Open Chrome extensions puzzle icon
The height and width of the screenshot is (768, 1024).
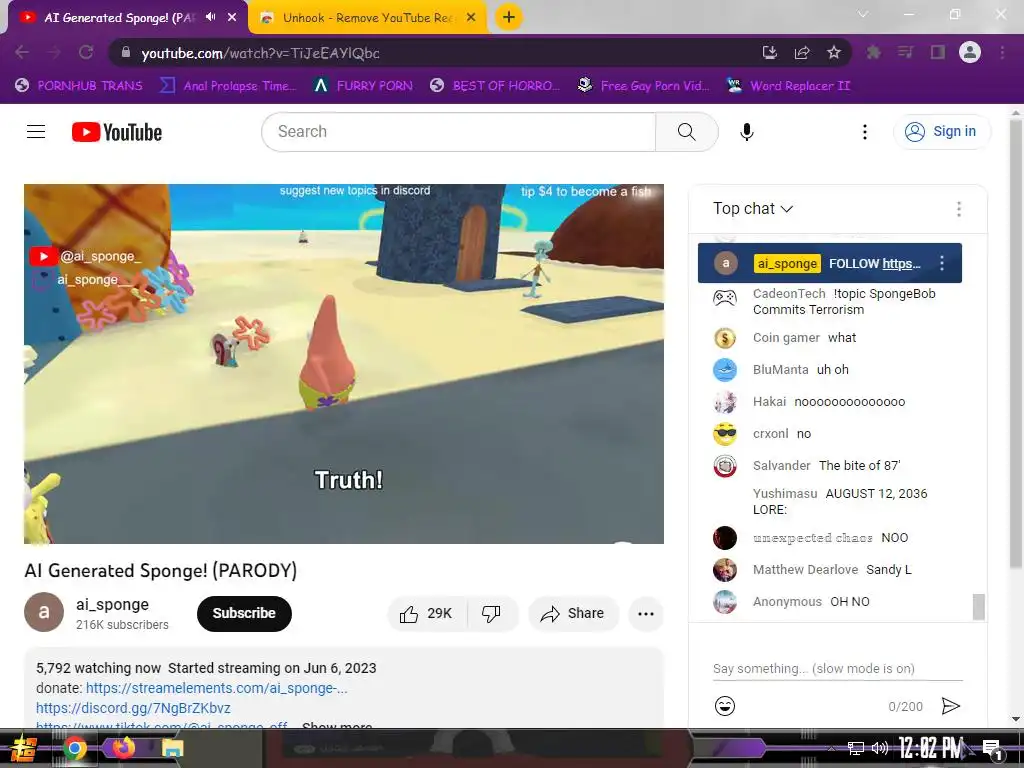pyautogui.click(x=874, y=52)
